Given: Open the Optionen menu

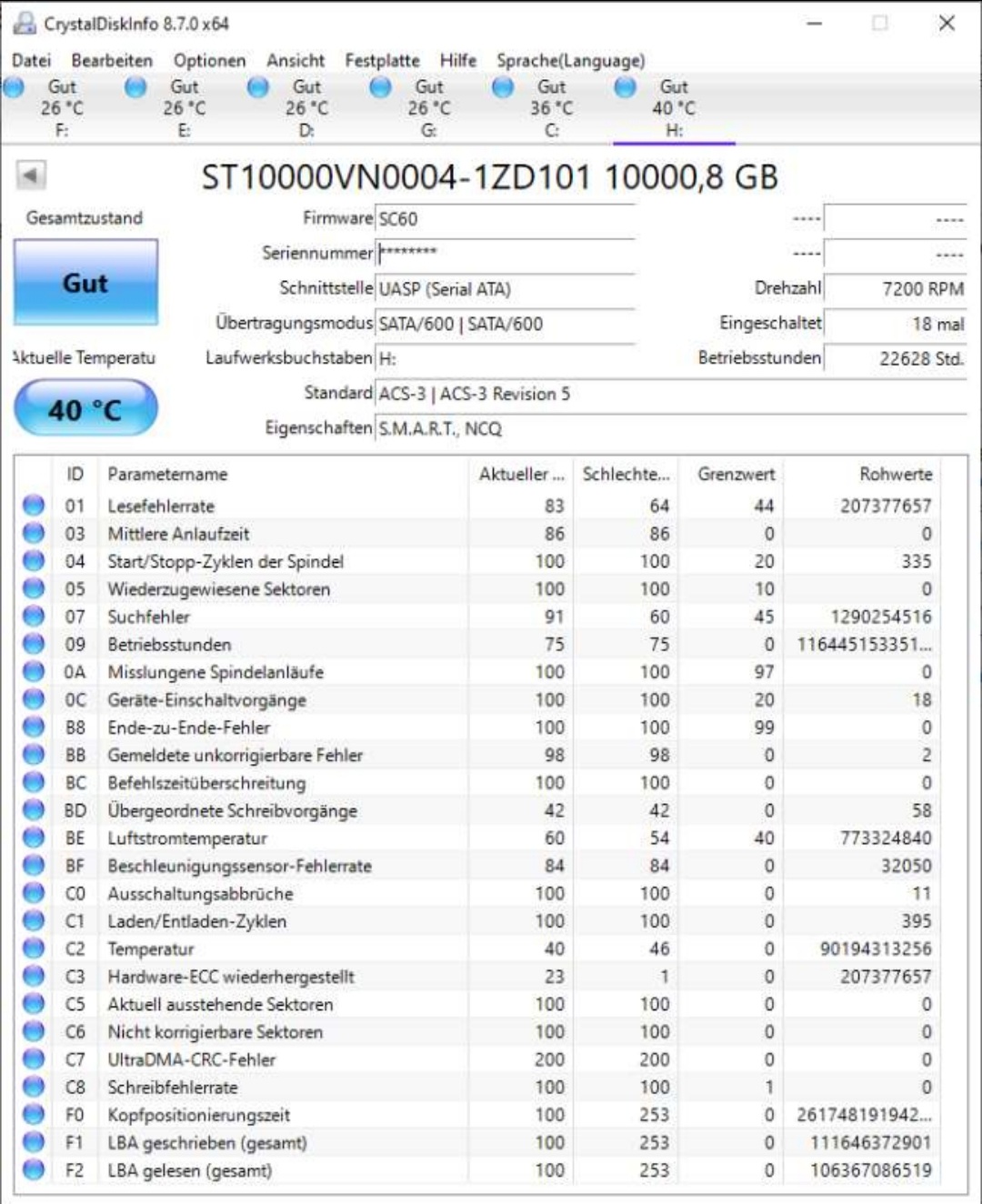Looking at the screenshot, I should click(209, 60).
